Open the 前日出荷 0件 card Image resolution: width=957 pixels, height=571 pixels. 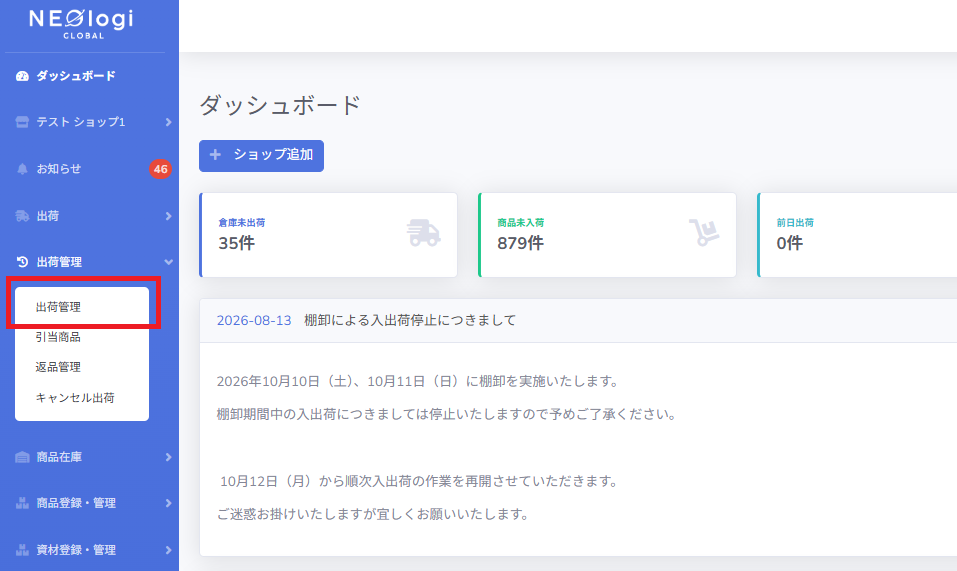[857, 235]
